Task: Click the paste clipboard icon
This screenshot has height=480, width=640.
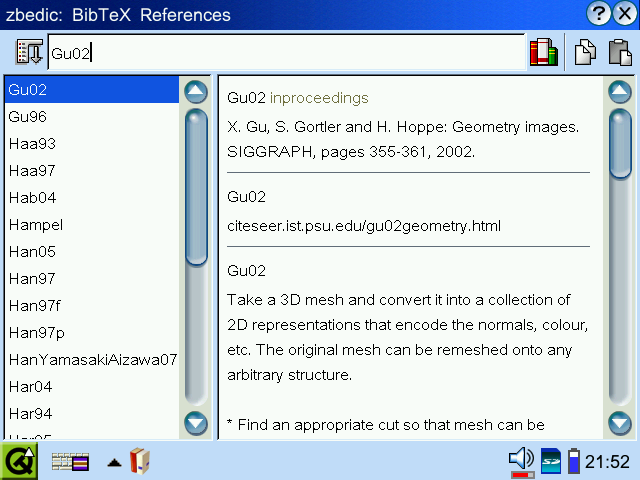Action: 619,53
